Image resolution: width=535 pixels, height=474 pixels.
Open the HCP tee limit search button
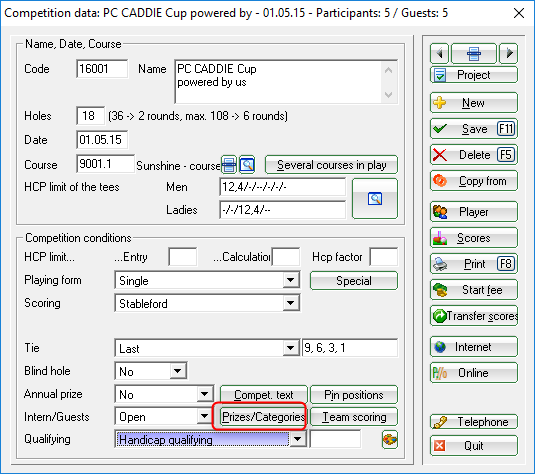coord(375,198)
